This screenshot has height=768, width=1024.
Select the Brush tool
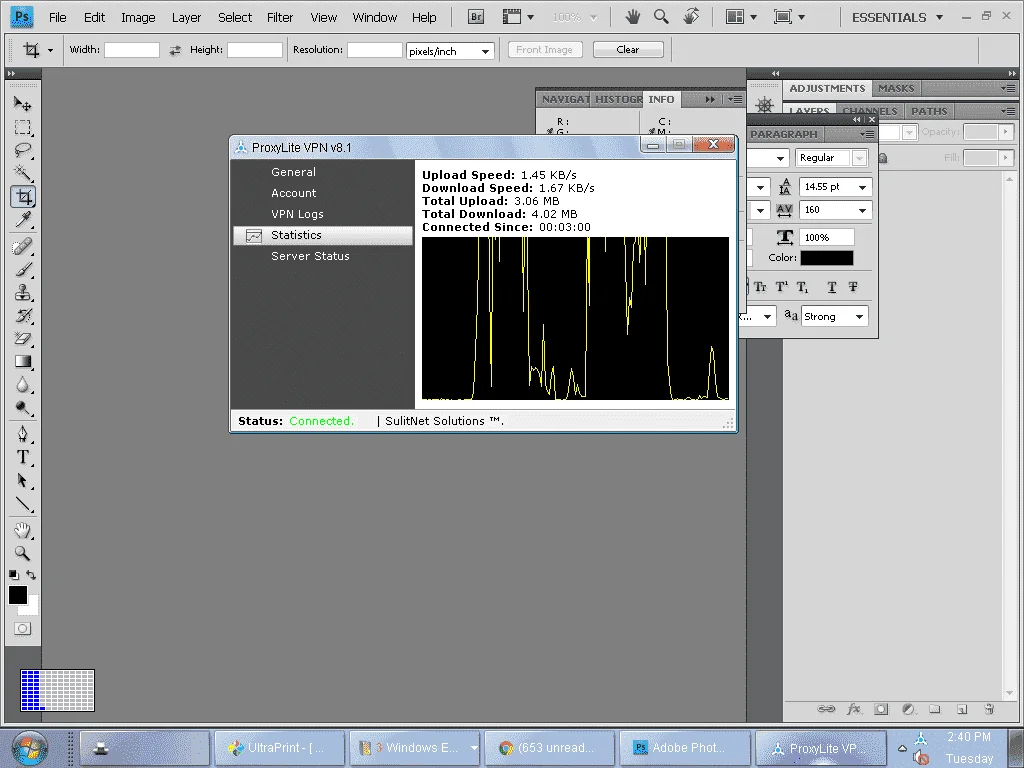(x=23, y=269)
